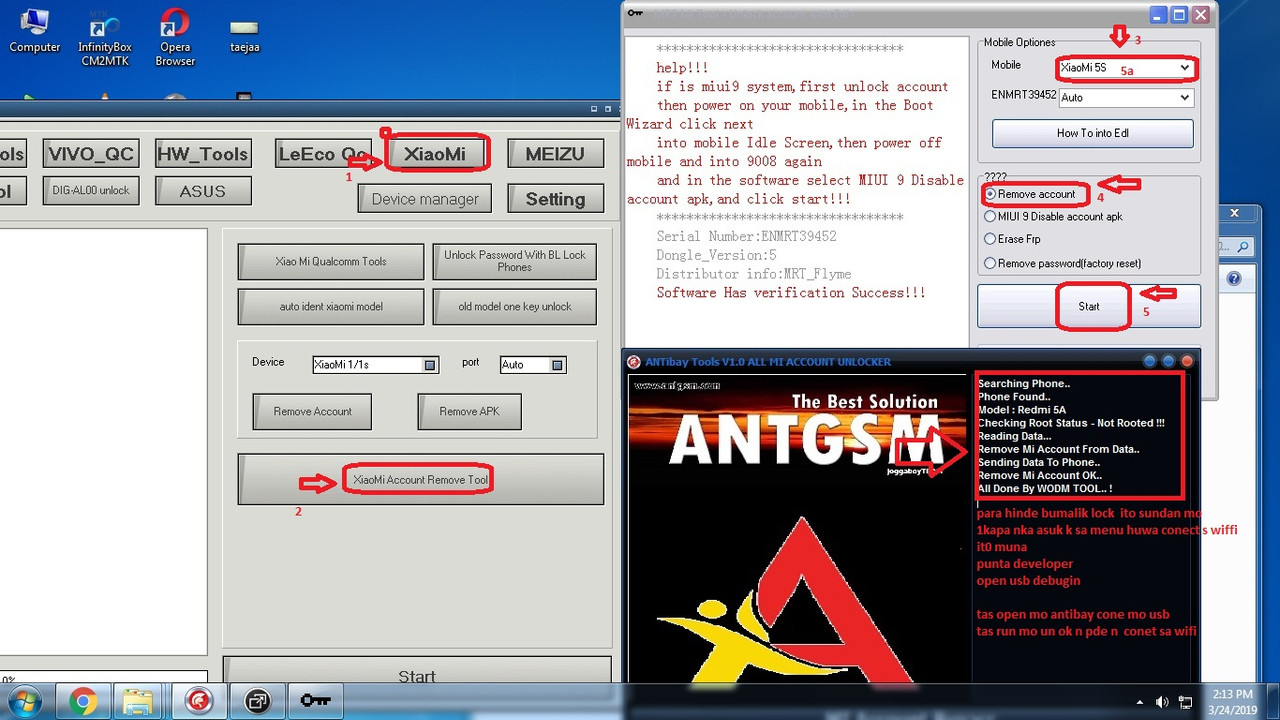1280x720 pixels.
Task: Open the VIVO_QC section
Action: coord(91,154)
